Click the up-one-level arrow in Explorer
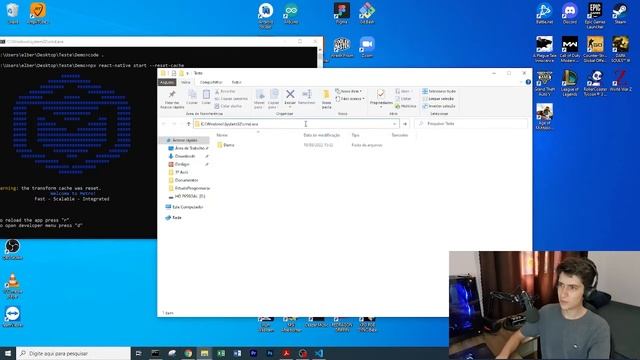 (x=188, y=124)
